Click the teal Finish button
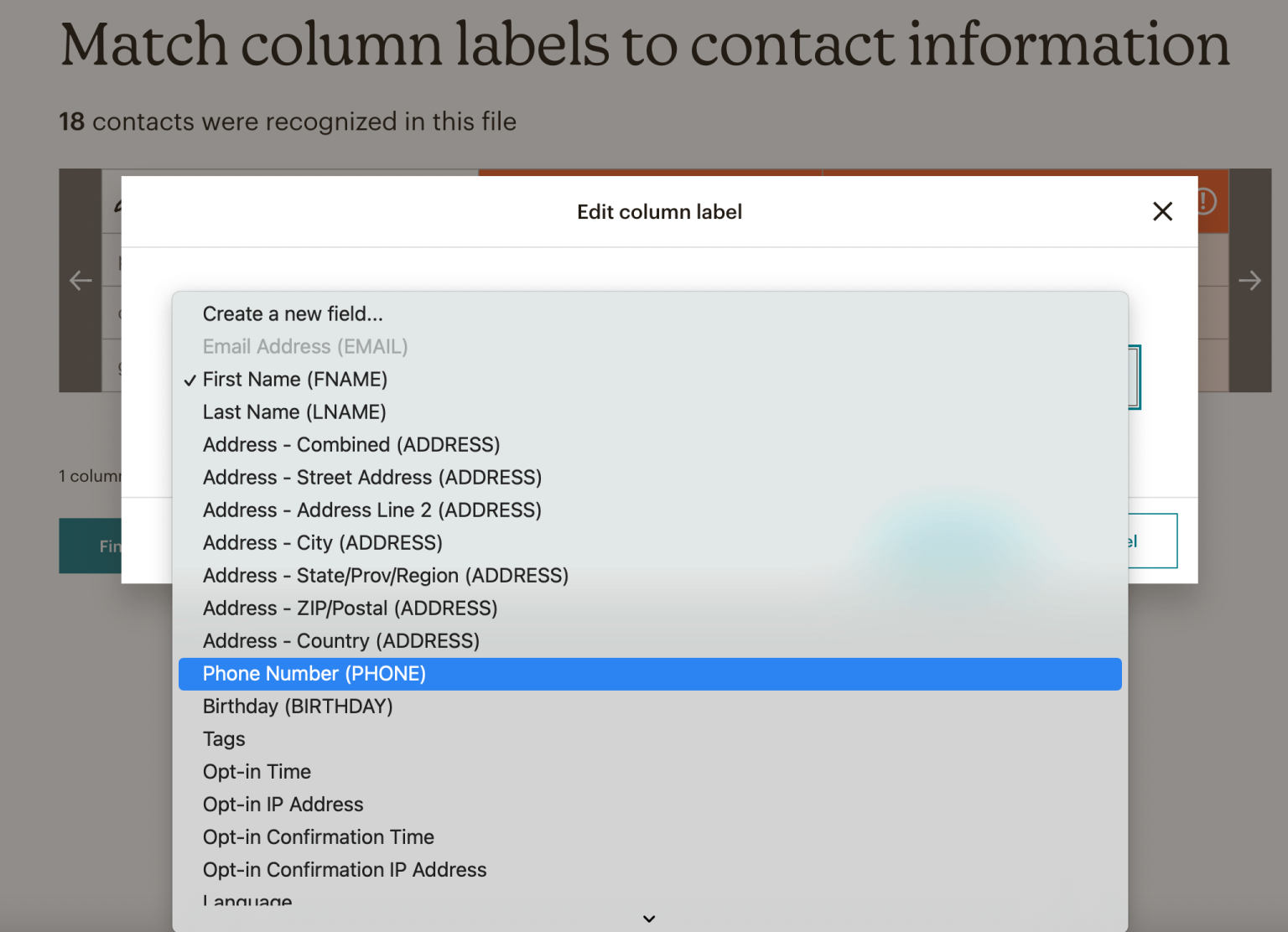 (x=107, y=546)
